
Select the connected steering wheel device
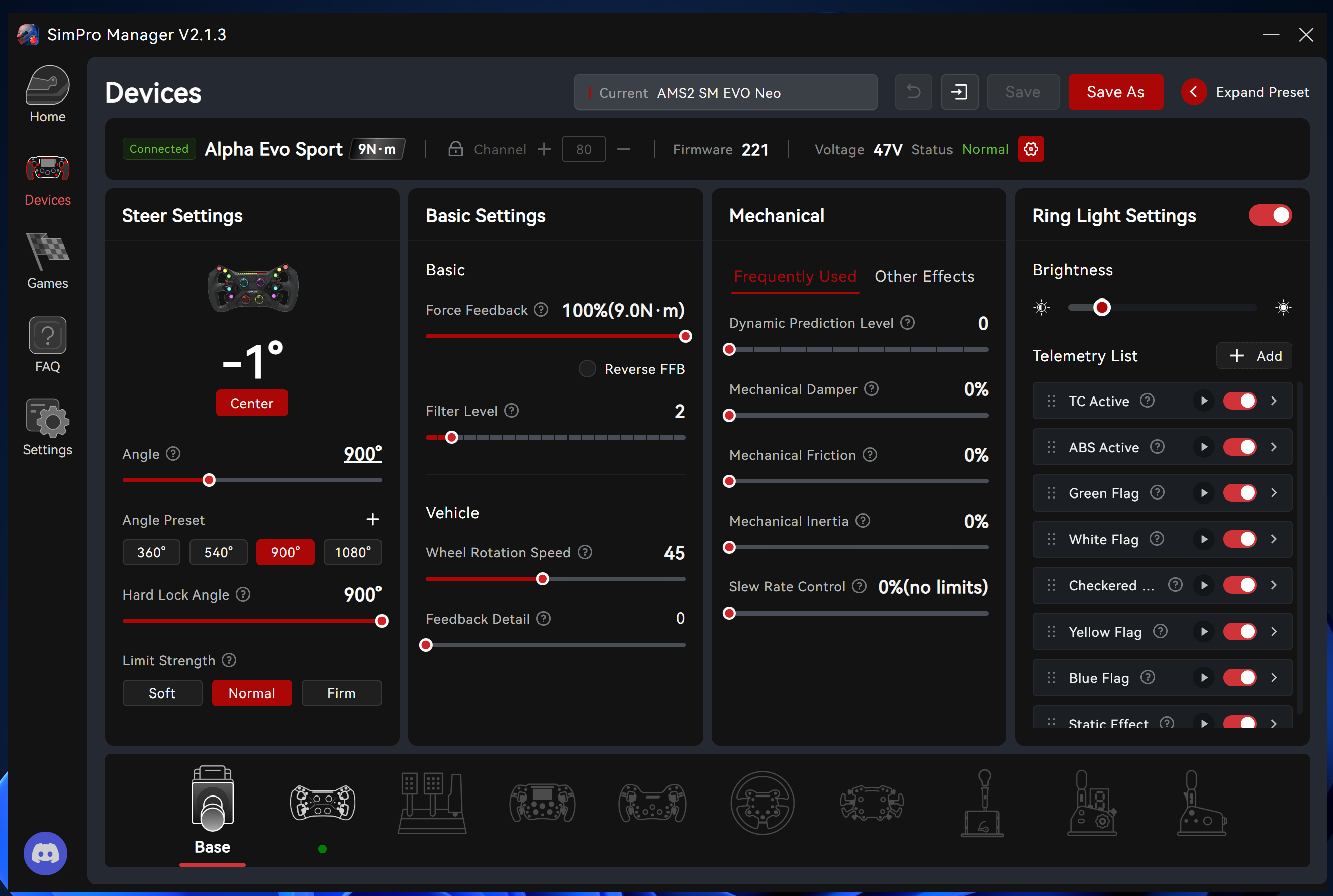point(322,803)
